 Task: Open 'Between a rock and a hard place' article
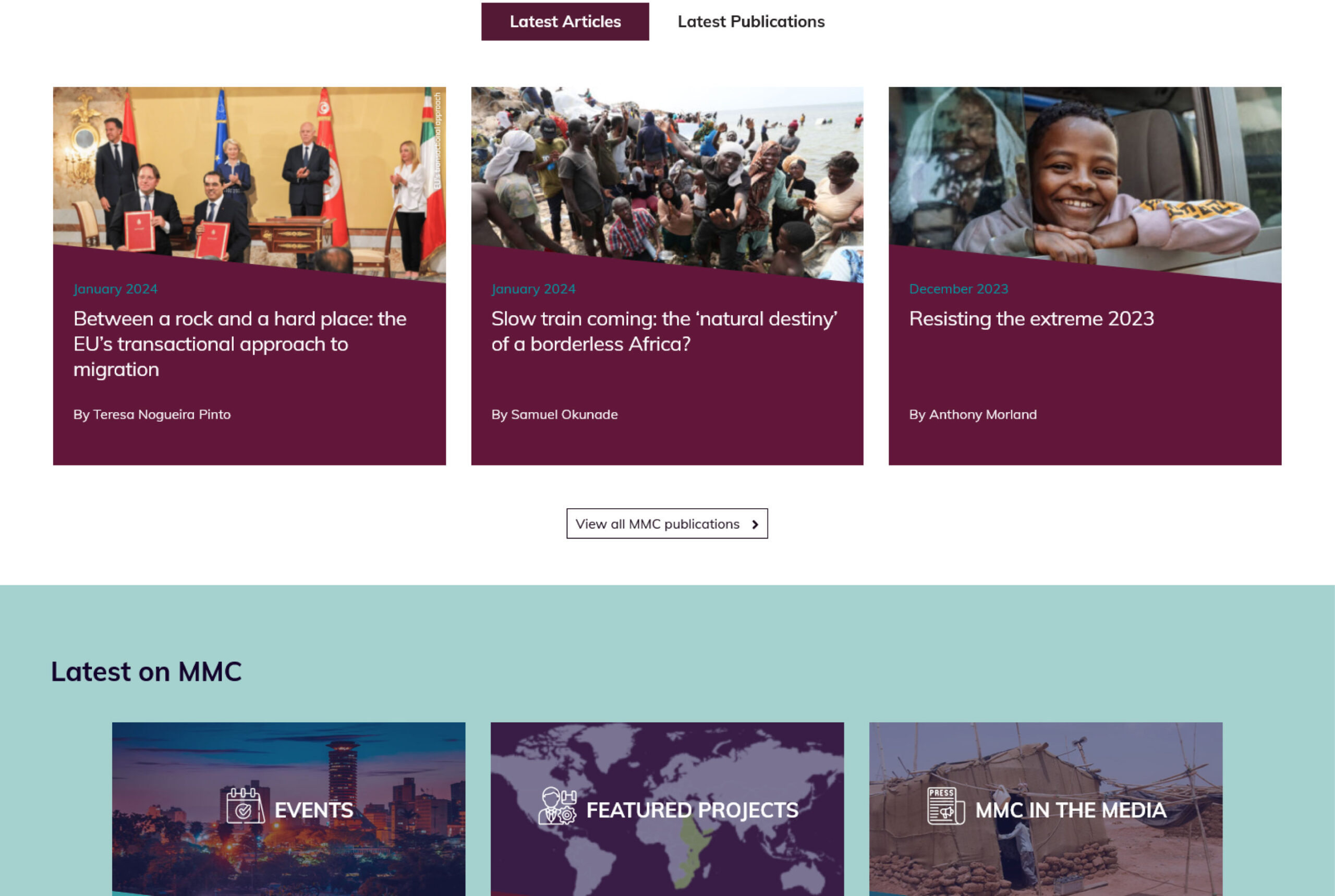[x=239, y=343]
